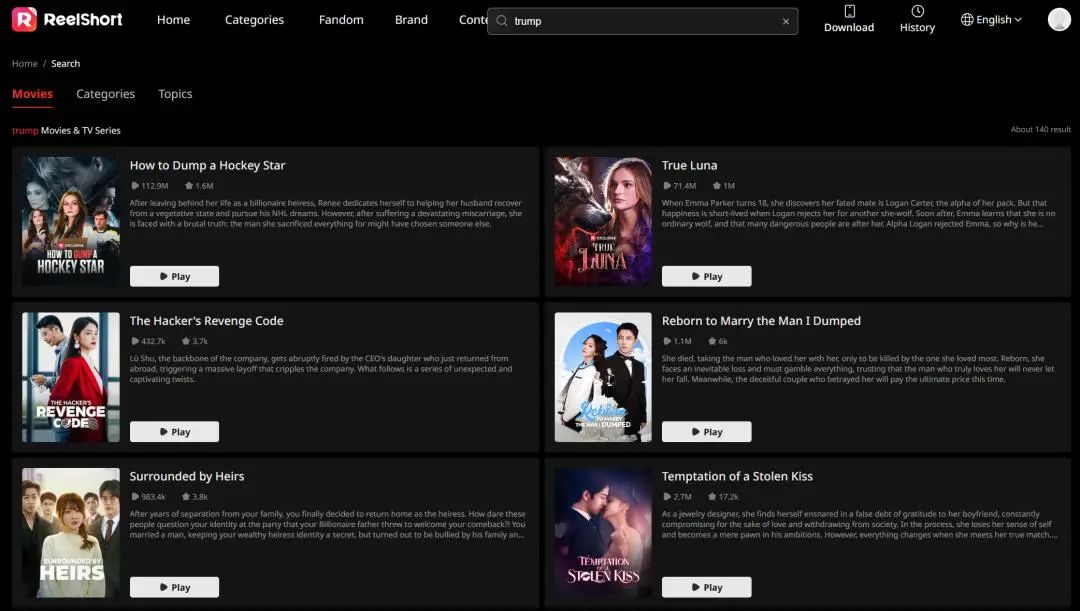Open the True Luna poster

click(x=603, y=221)
